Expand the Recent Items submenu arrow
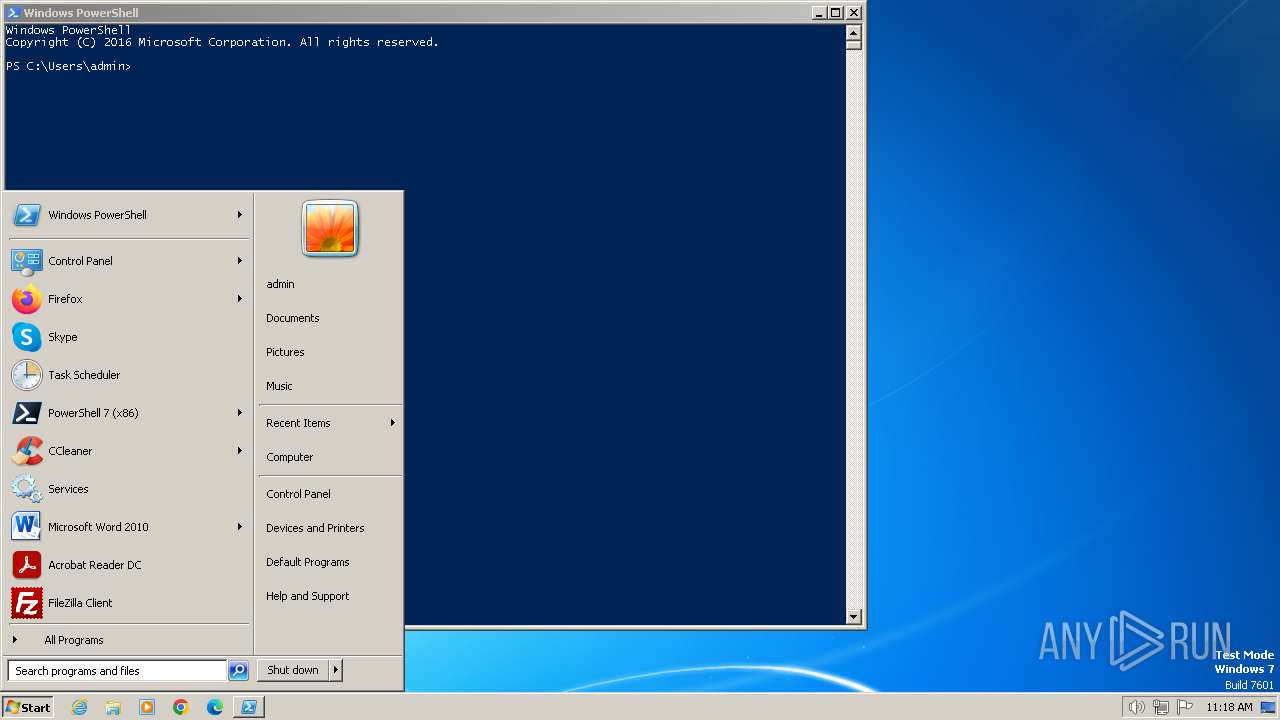 (392, 423)
